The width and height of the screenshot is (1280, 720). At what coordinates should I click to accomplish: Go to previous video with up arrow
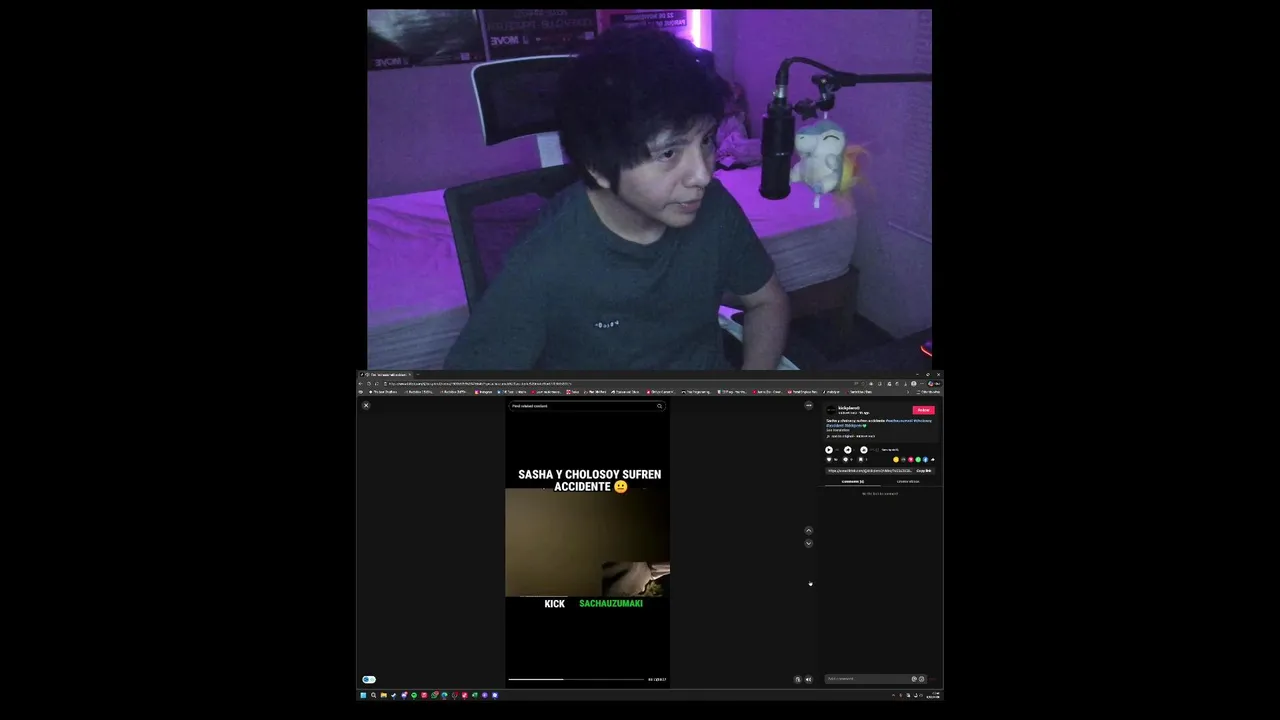(809, 530)
